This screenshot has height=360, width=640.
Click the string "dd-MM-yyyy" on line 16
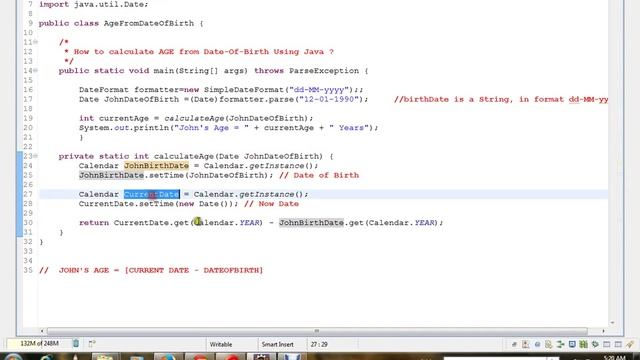tap(320, 90)
